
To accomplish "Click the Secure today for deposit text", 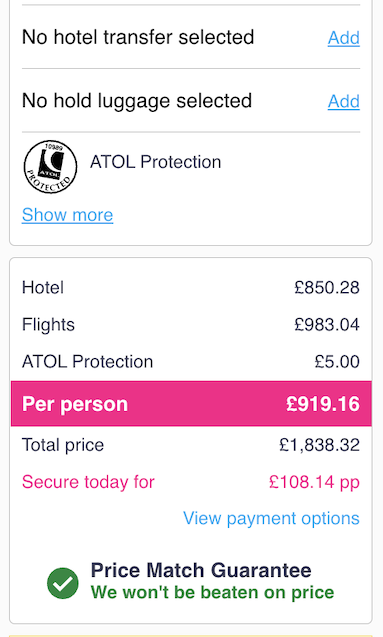I will [88, 482].
